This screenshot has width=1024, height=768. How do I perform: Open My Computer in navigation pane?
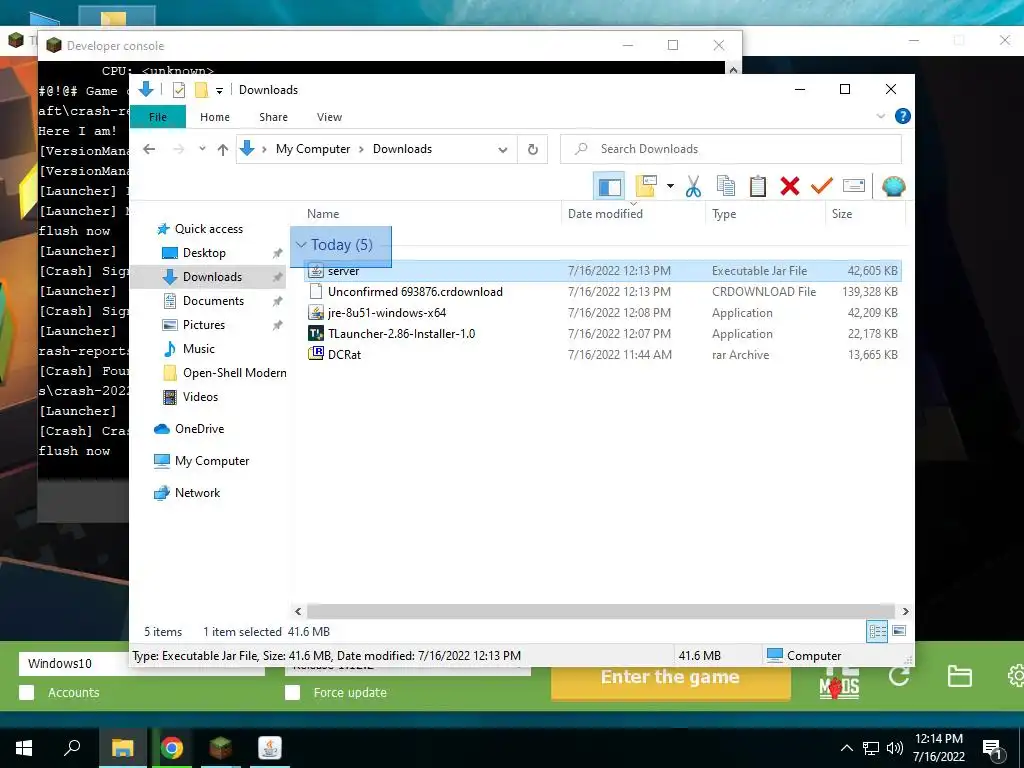pos(212,461)
